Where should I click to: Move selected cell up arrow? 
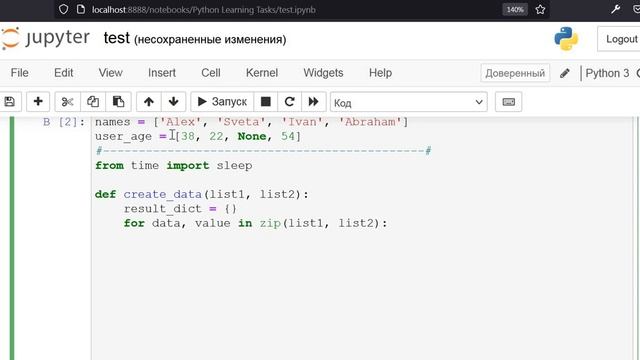[x=149, y=102]
